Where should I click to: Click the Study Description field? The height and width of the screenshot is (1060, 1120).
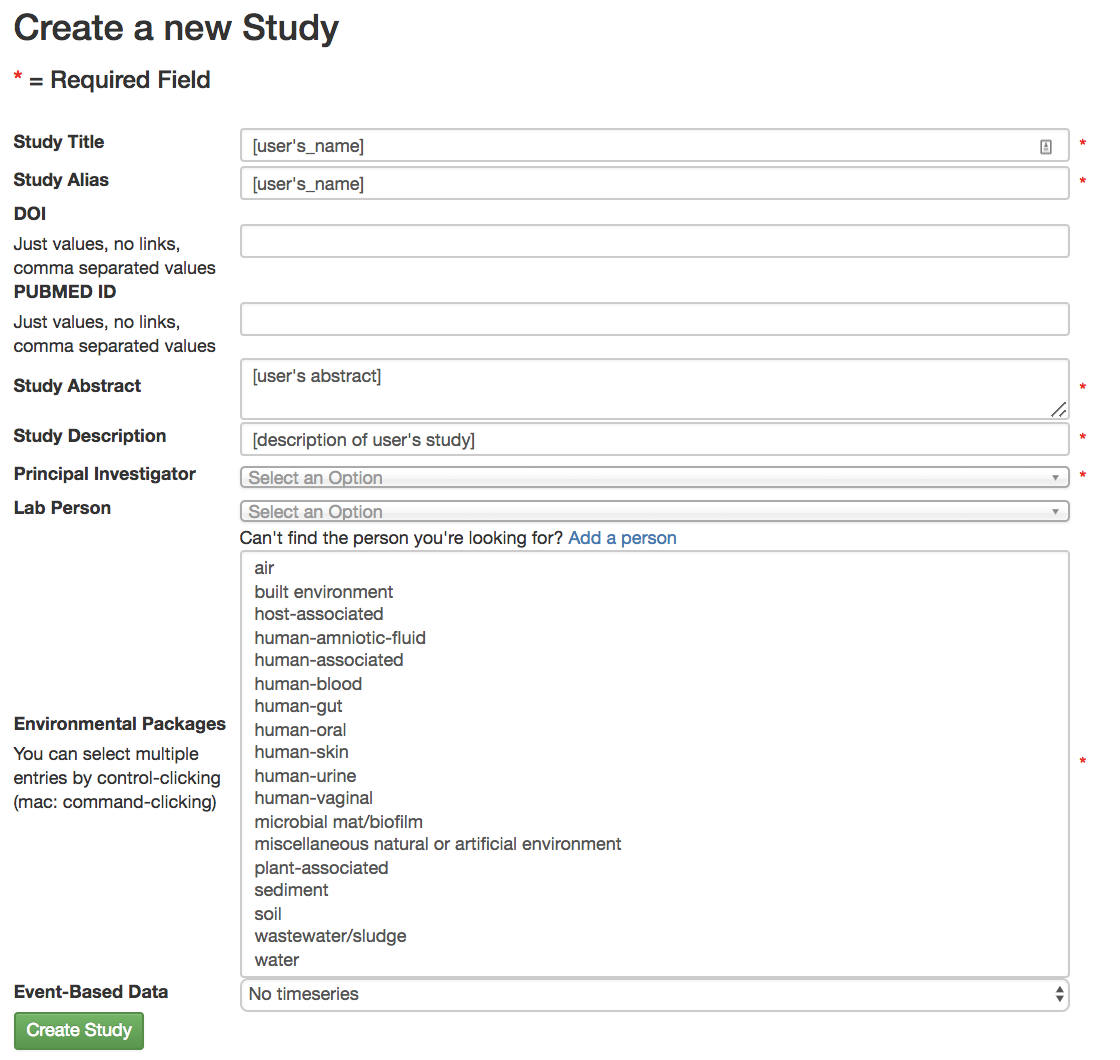click(654, 439)
